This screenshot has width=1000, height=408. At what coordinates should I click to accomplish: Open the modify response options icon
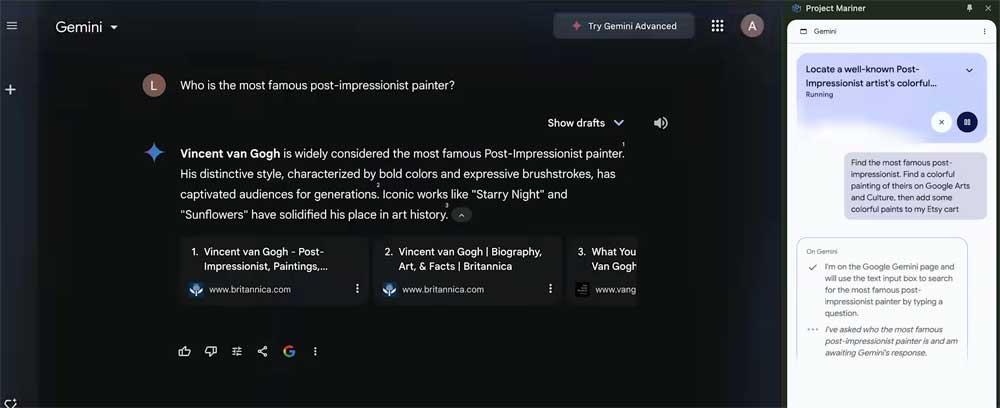click(x=237, y=351)
